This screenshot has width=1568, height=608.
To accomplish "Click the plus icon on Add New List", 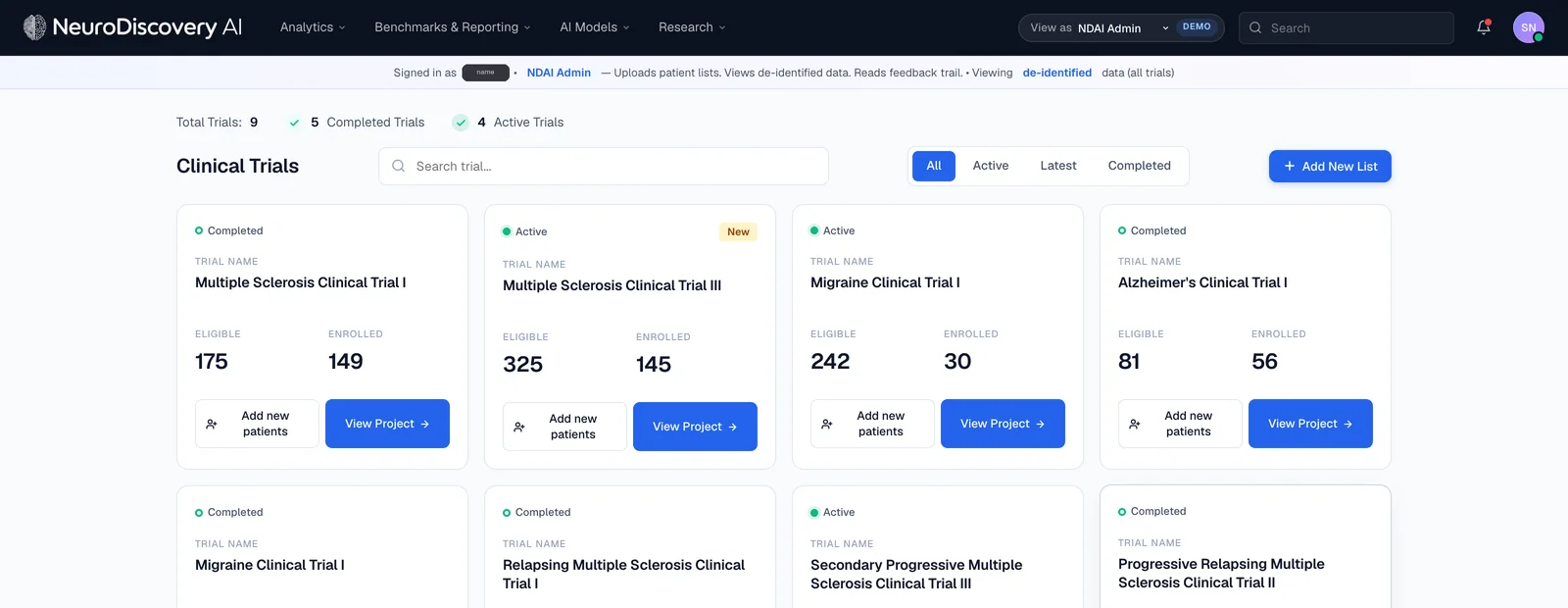I will click(x=1290, y=166).
